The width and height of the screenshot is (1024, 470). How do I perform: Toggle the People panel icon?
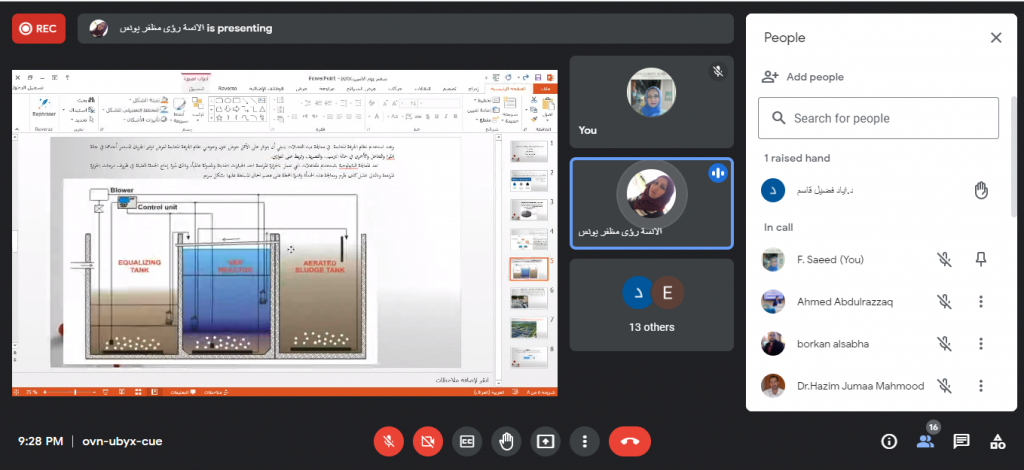coord(925,441)
